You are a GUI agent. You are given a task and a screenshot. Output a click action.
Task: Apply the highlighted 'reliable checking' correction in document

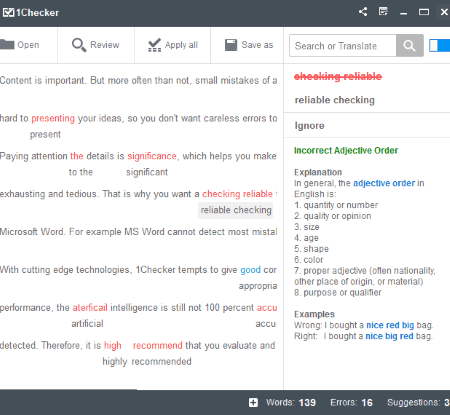tap(236, 210)
